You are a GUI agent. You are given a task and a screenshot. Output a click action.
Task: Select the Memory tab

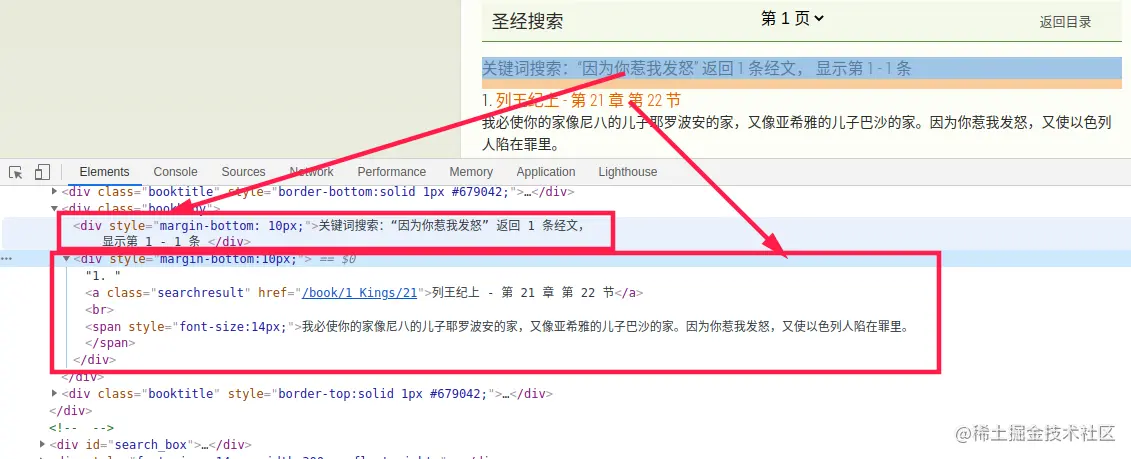click(x=471, y=172)
